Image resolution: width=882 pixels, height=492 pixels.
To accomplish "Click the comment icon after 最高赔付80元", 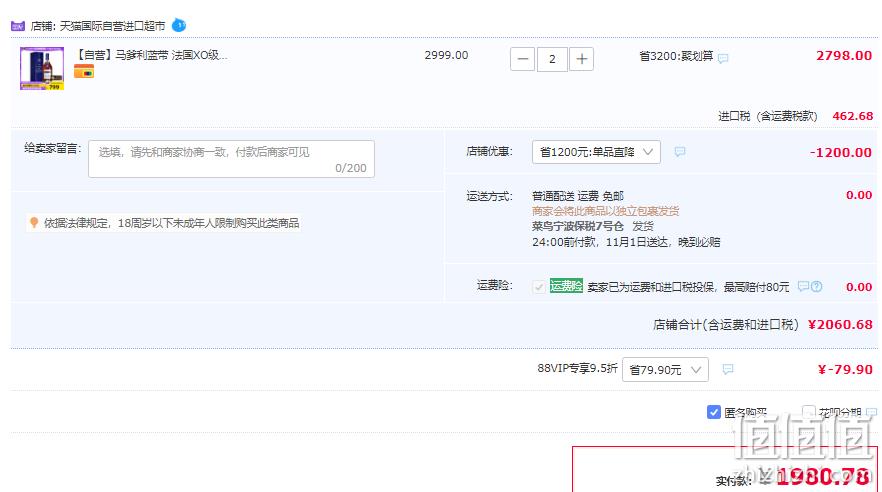I will (803, 286).
